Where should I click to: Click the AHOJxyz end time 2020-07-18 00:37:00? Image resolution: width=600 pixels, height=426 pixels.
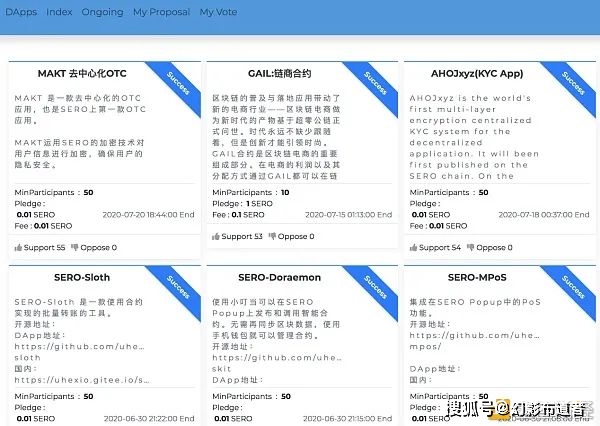pos(544,215)
